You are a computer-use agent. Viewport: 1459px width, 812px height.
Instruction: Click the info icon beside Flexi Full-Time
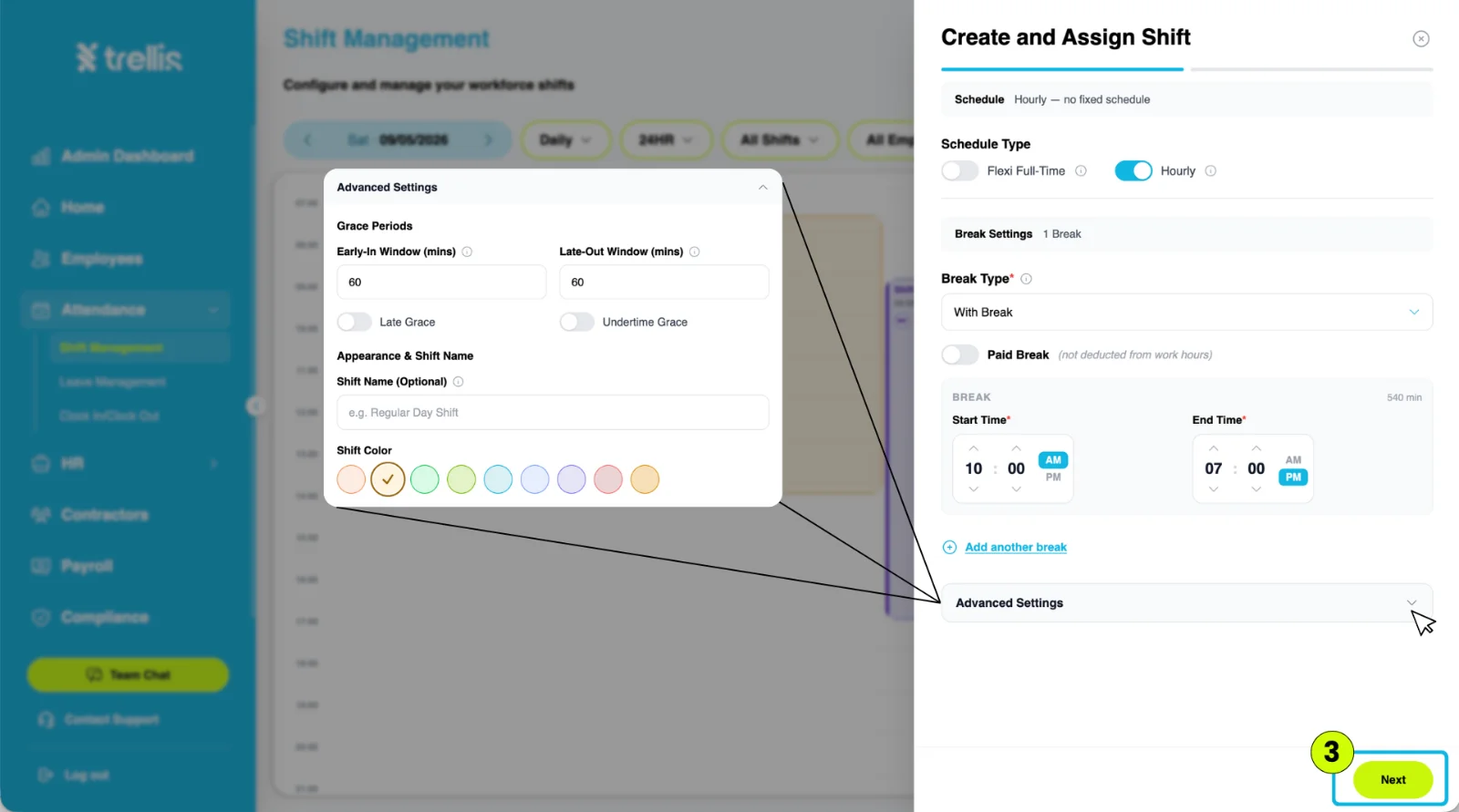(x=1081, y=171)
